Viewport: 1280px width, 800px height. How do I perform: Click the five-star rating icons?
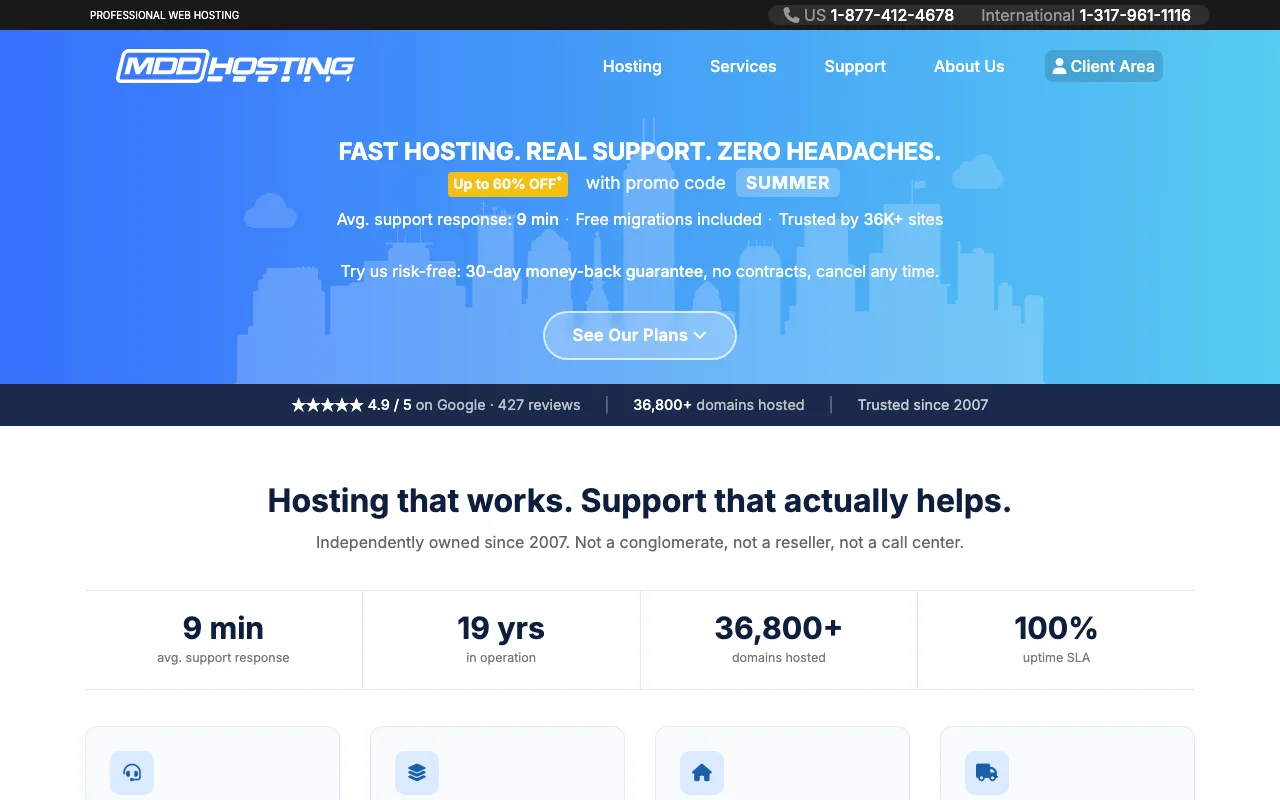click(x=327, y=405)
